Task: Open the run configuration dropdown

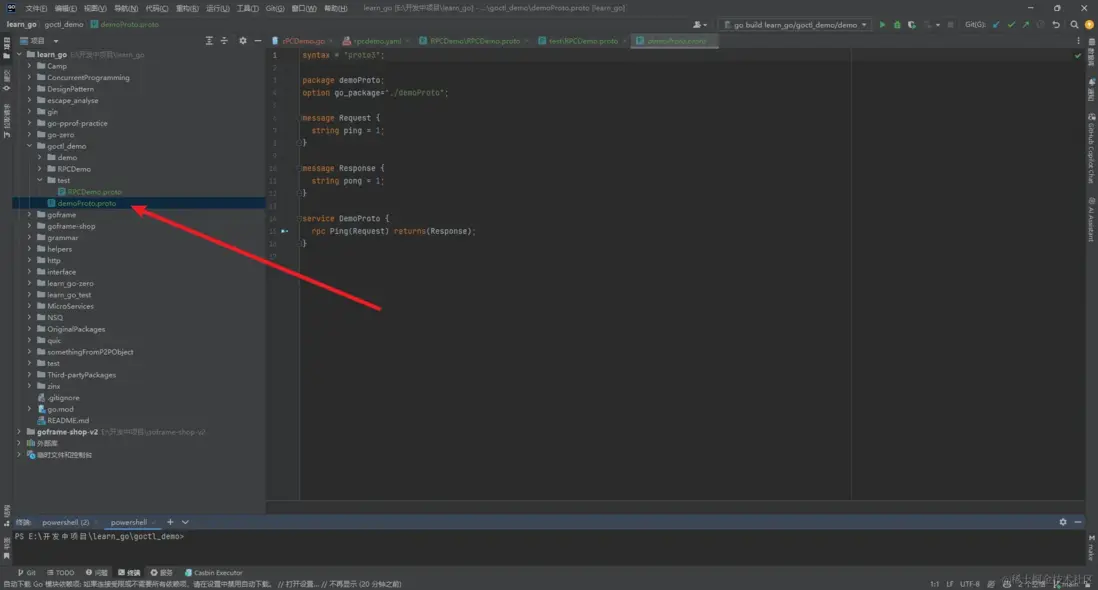Action: pyautogui.click(x=796, y=25)
